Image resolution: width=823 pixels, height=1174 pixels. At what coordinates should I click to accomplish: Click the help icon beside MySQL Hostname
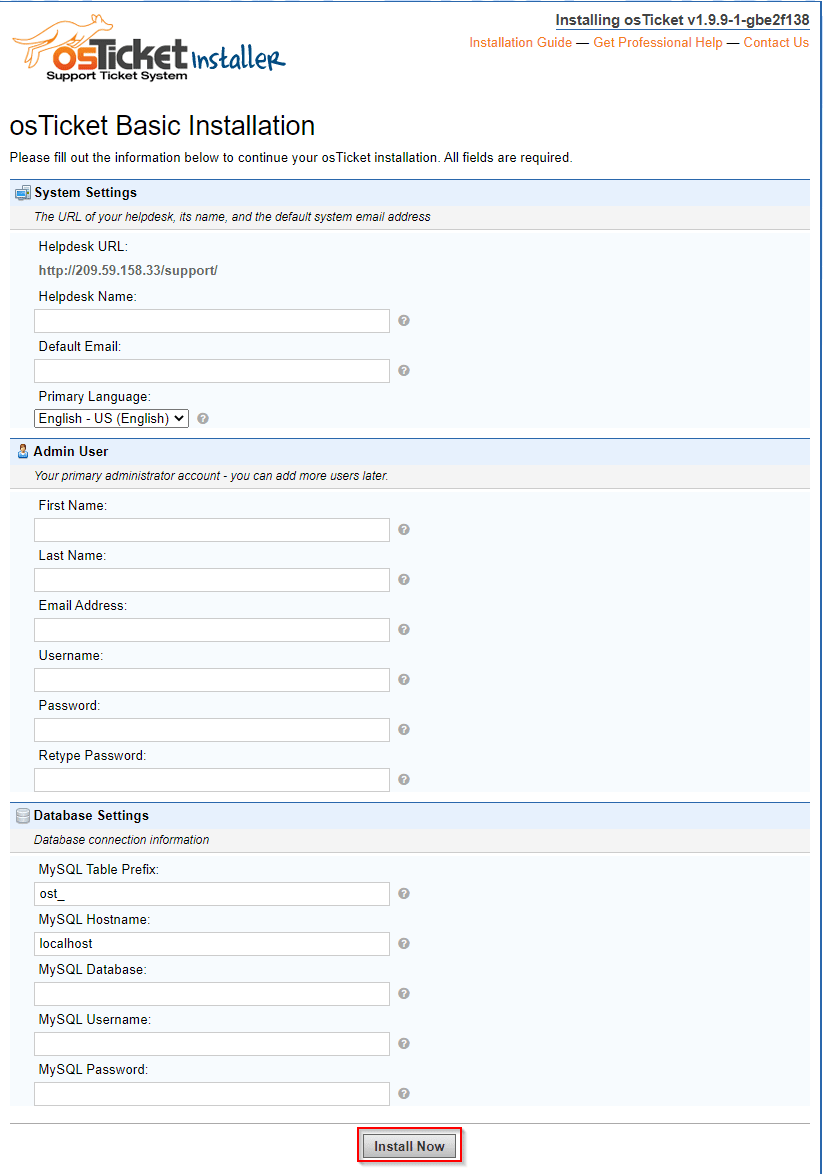pos(403,943)
